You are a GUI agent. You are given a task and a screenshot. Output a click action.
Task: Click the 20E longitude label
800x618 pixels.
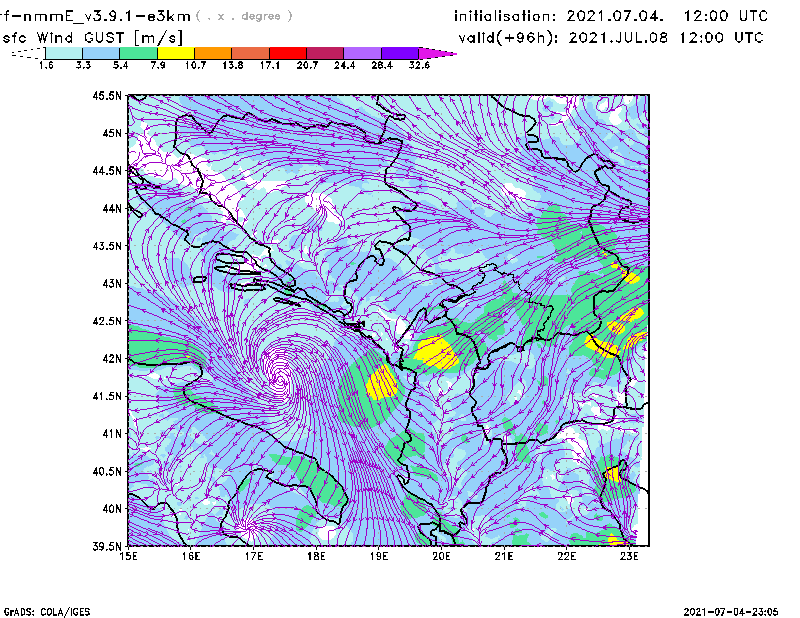441,556
